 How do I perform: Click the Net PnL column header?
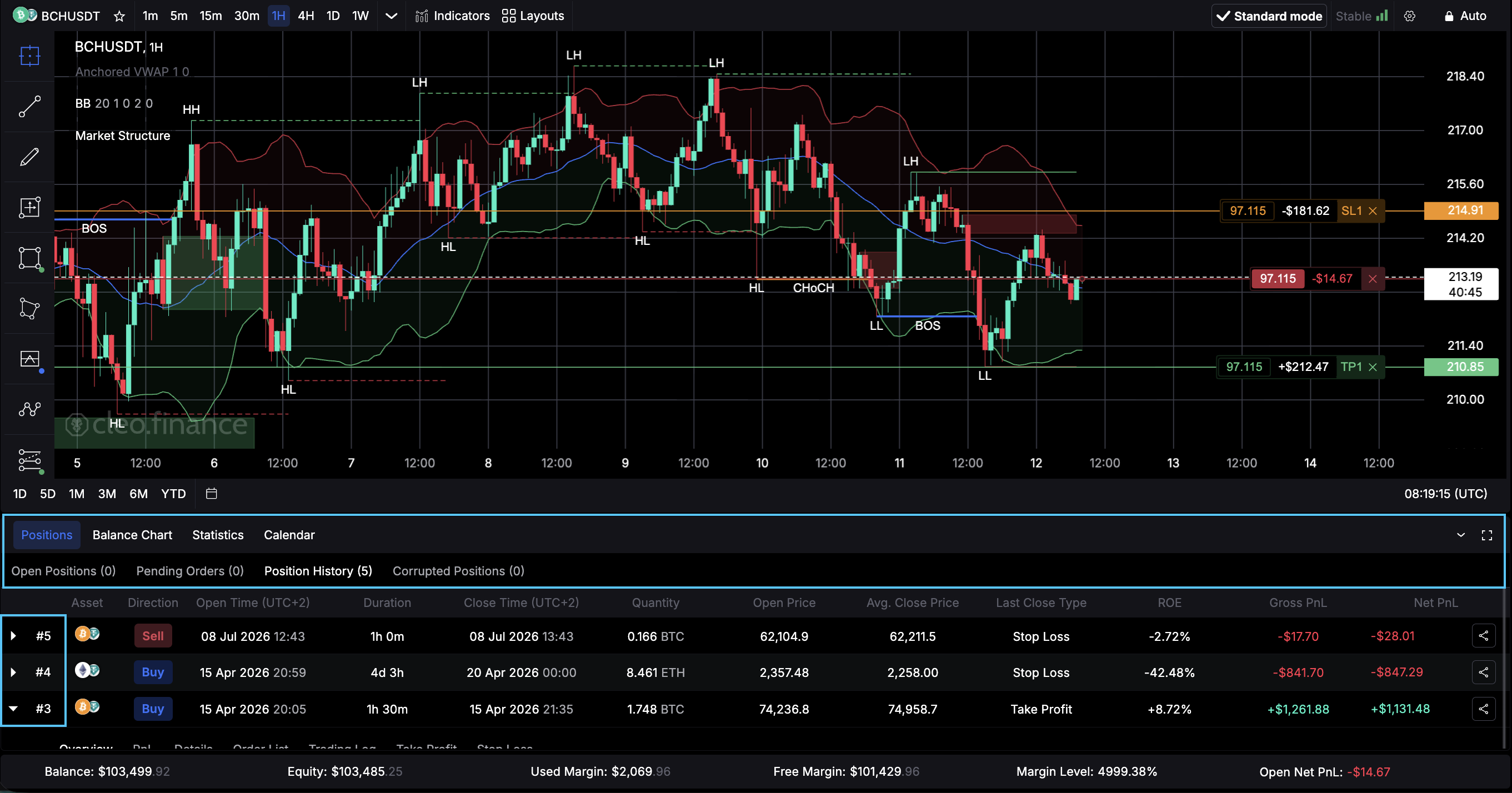tap(1435, 603)
